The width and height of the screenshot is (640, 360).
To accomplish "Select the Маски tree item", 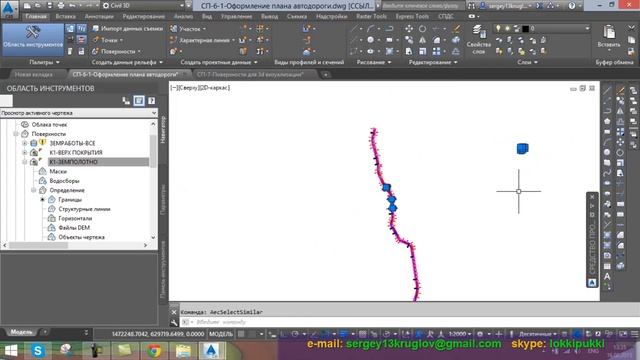I will click(x=58, y=171).
